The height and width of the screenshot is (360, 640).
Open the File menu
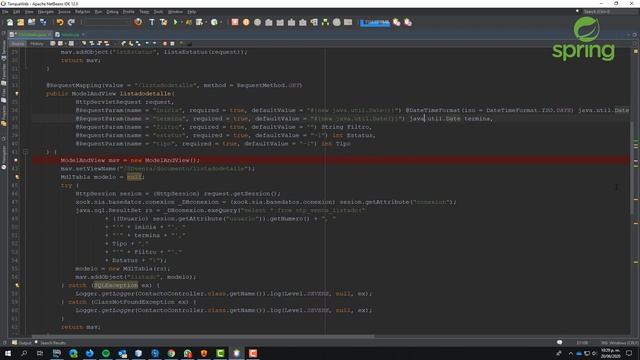pos(5,12)
